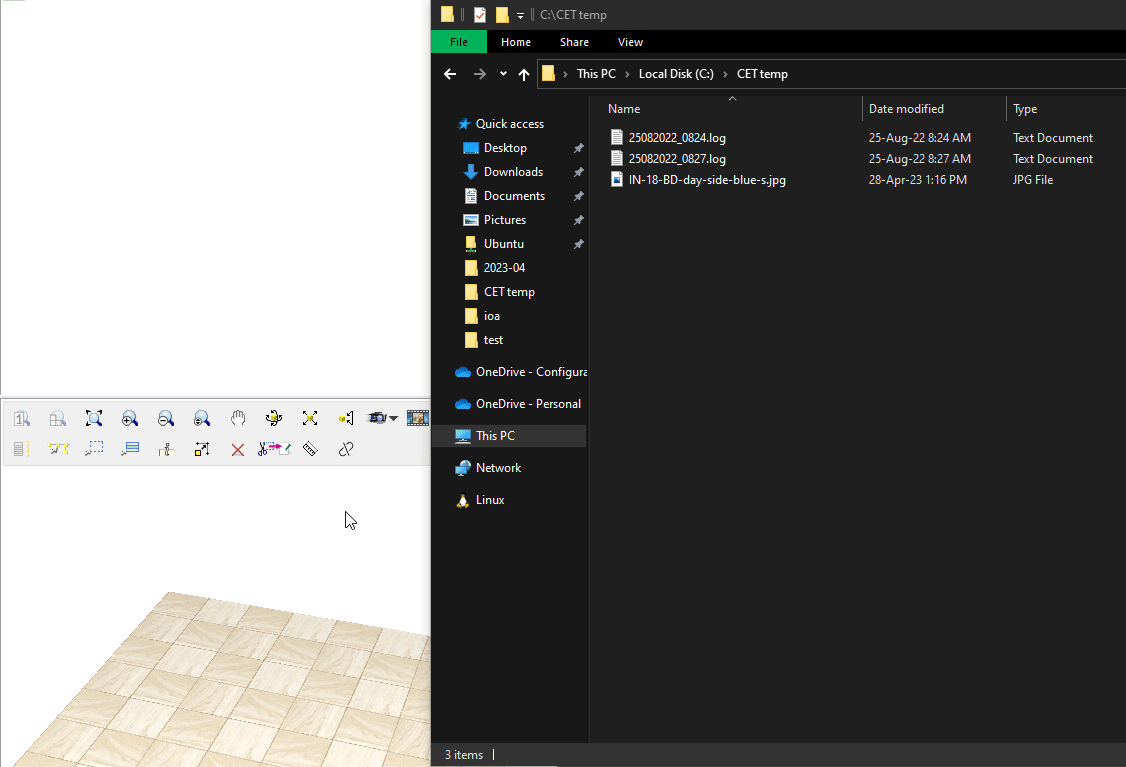Click the chain link icon
The image size is (1126, 767).
pyautogui.click(x=346, y=450)
